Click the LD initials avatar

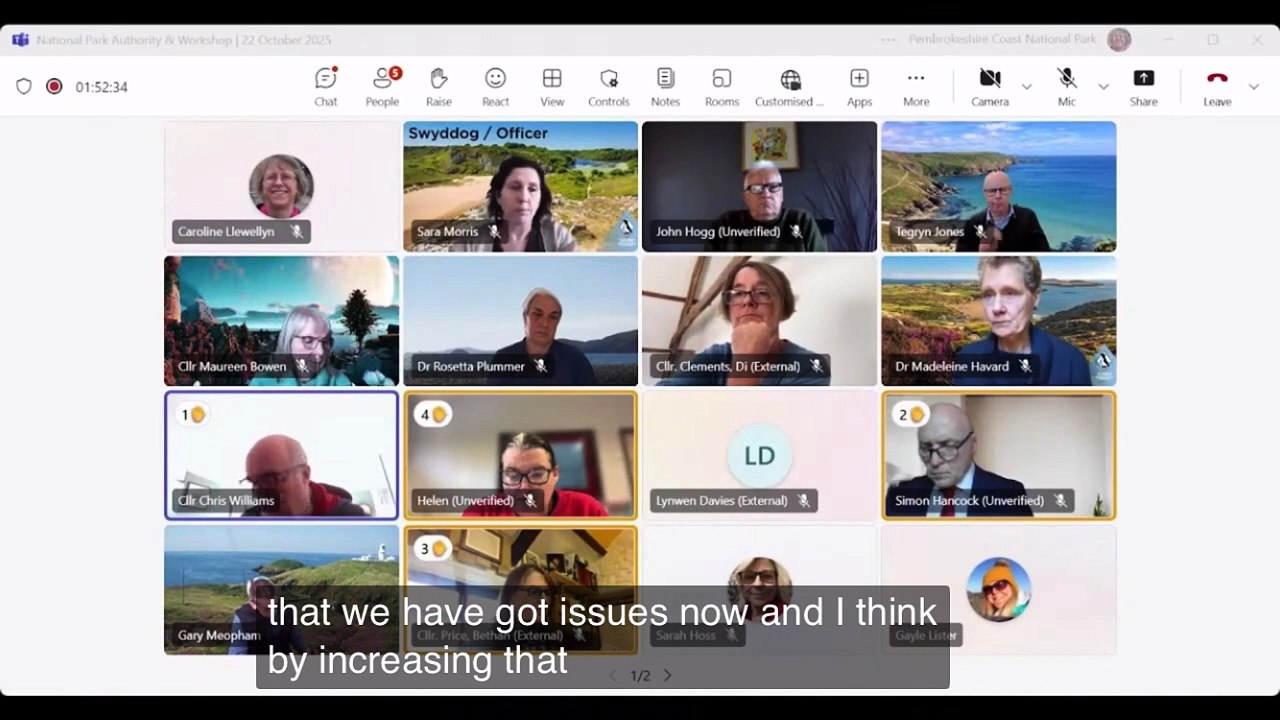click(x=759, y=456)
